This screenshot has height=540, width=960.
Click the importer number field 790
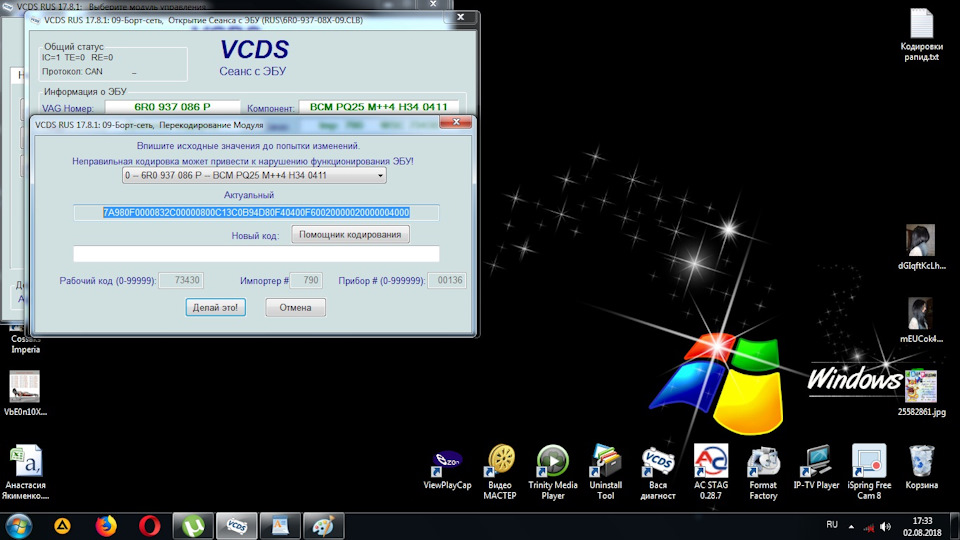click(306, 280)
